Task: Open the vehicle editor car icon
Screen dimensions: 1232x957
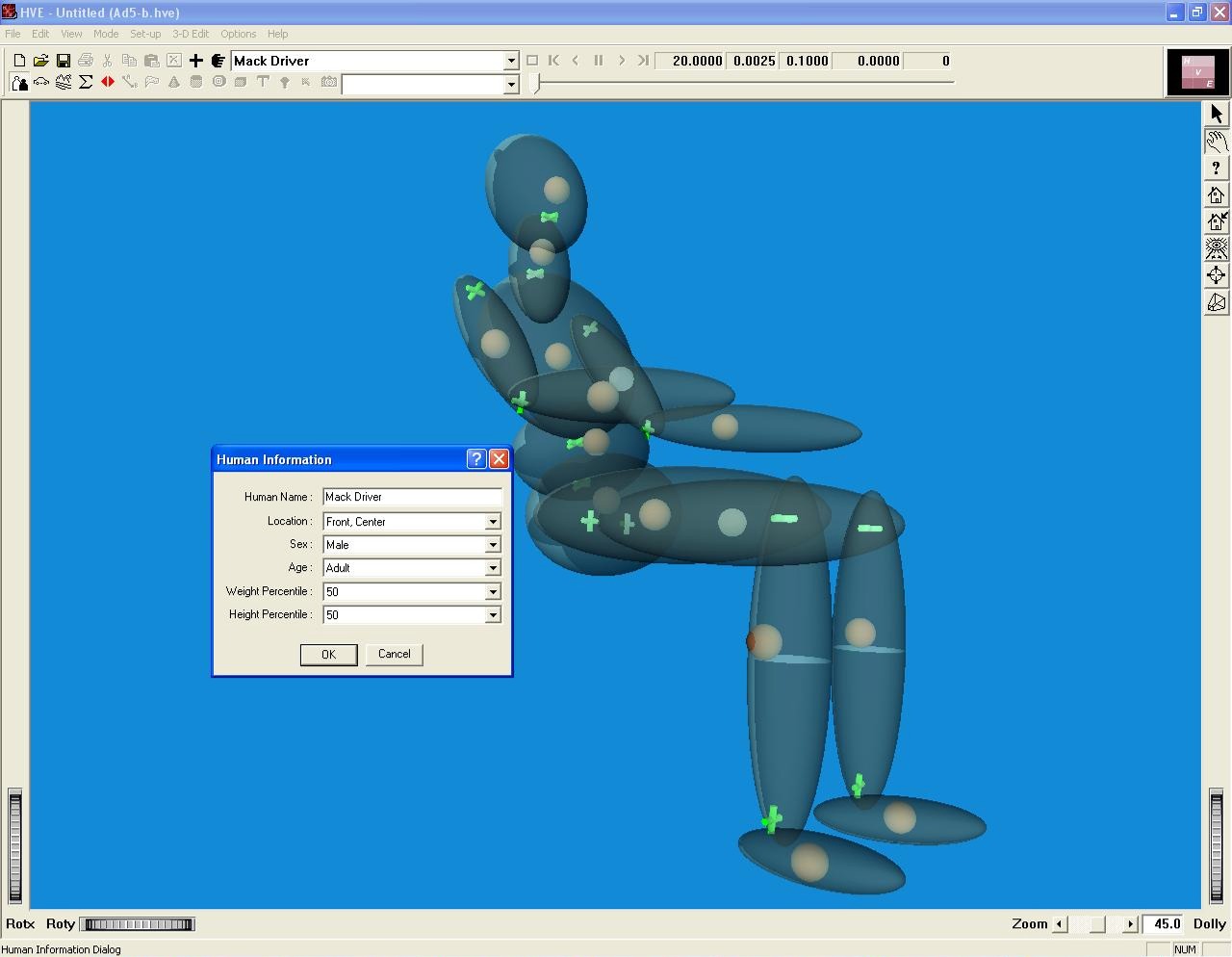Action: point(41,83)
